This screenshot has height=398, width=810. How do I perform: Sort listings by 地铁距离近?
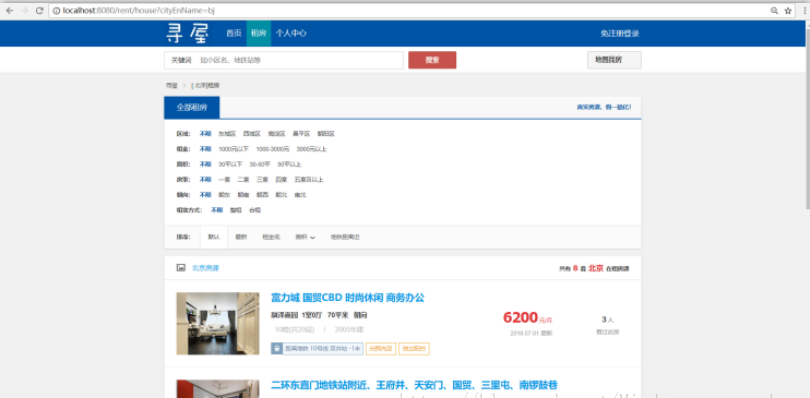pyautogui.click(x=345, y=237)
